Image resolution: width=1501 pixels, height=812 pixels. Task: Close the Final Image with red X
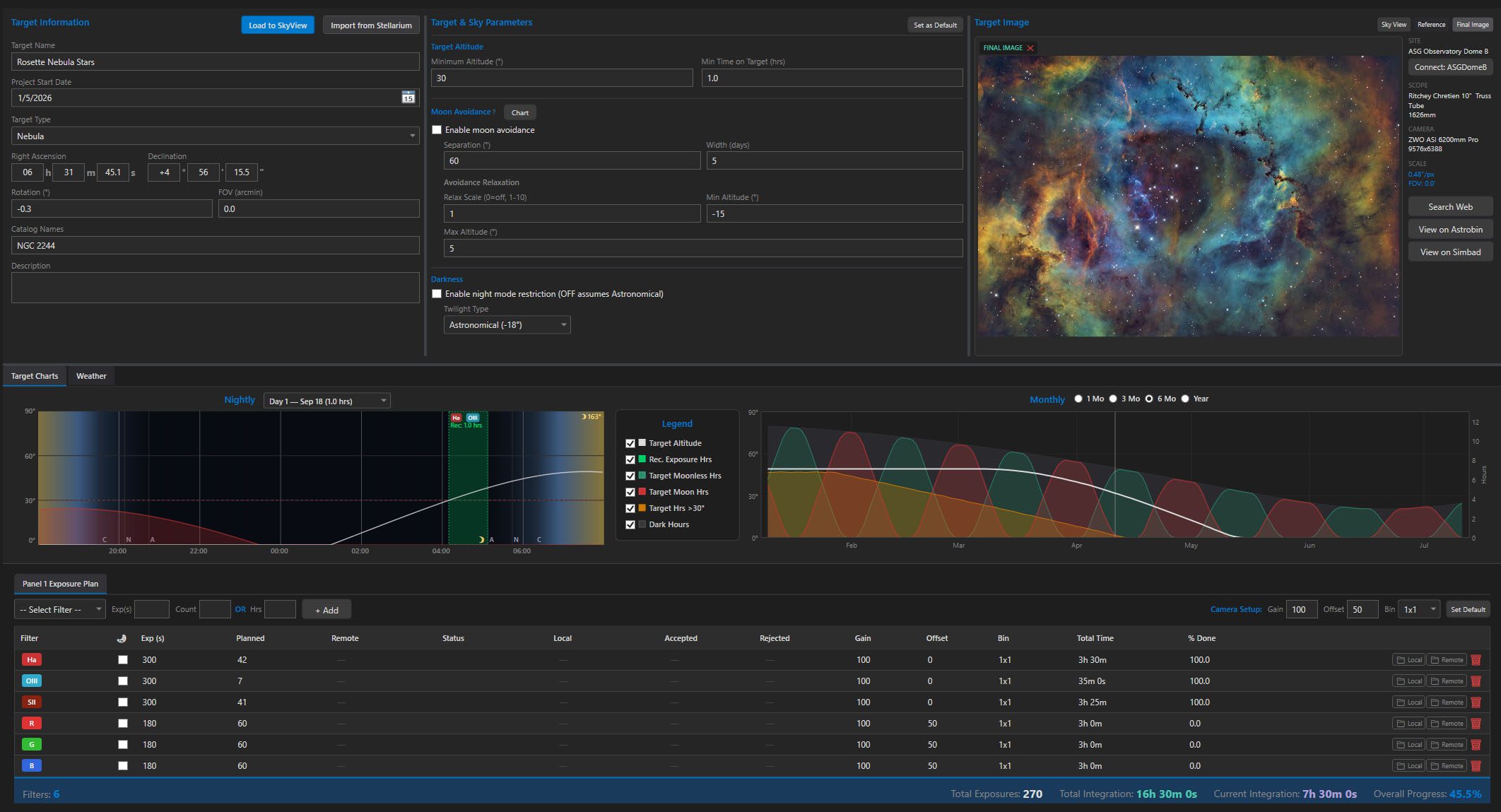(1030, 48)
